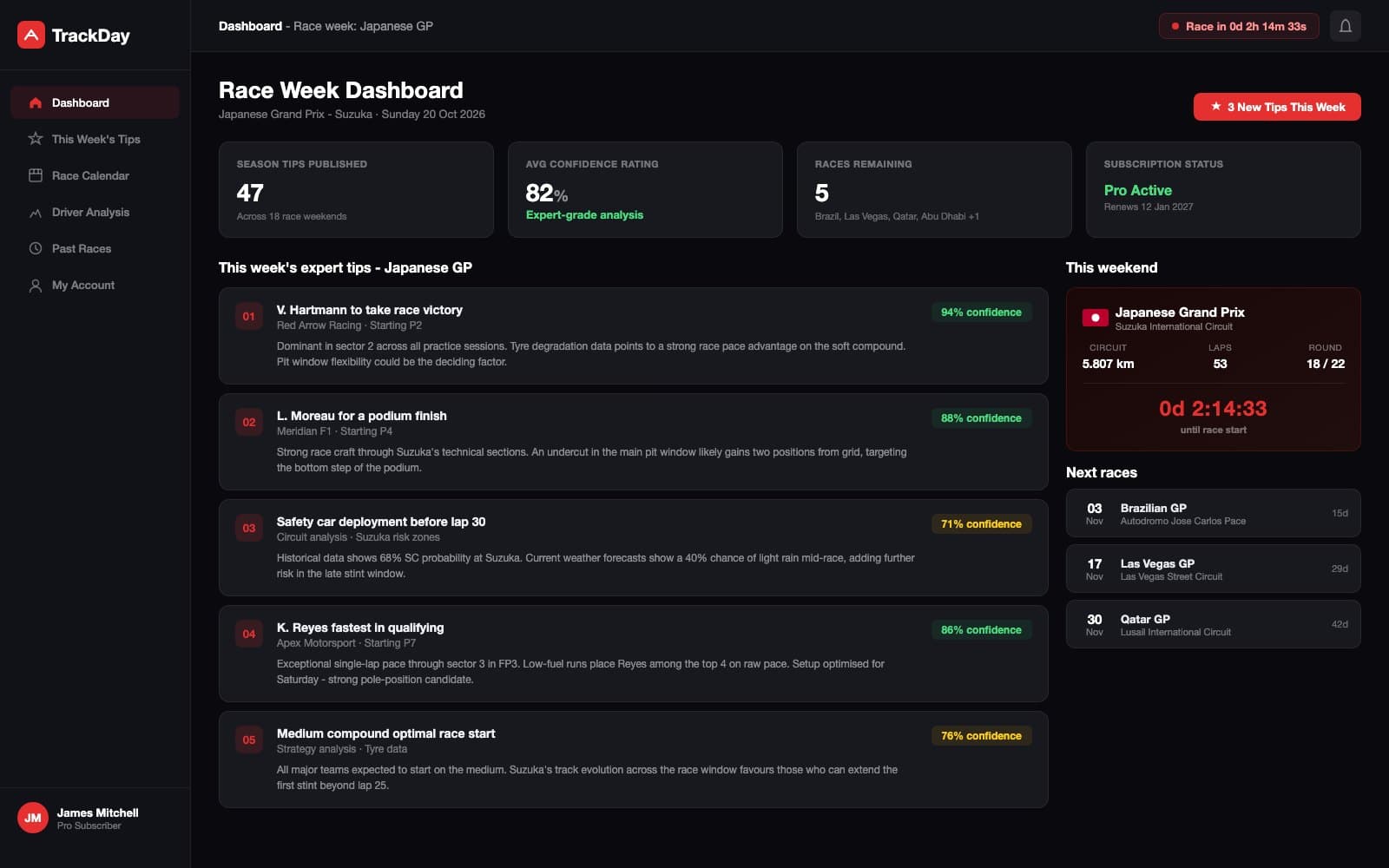The width and height of the screenshot is (1389, 868).
Task: Click the Japanese flag icon
Action: coord(1095,318)
